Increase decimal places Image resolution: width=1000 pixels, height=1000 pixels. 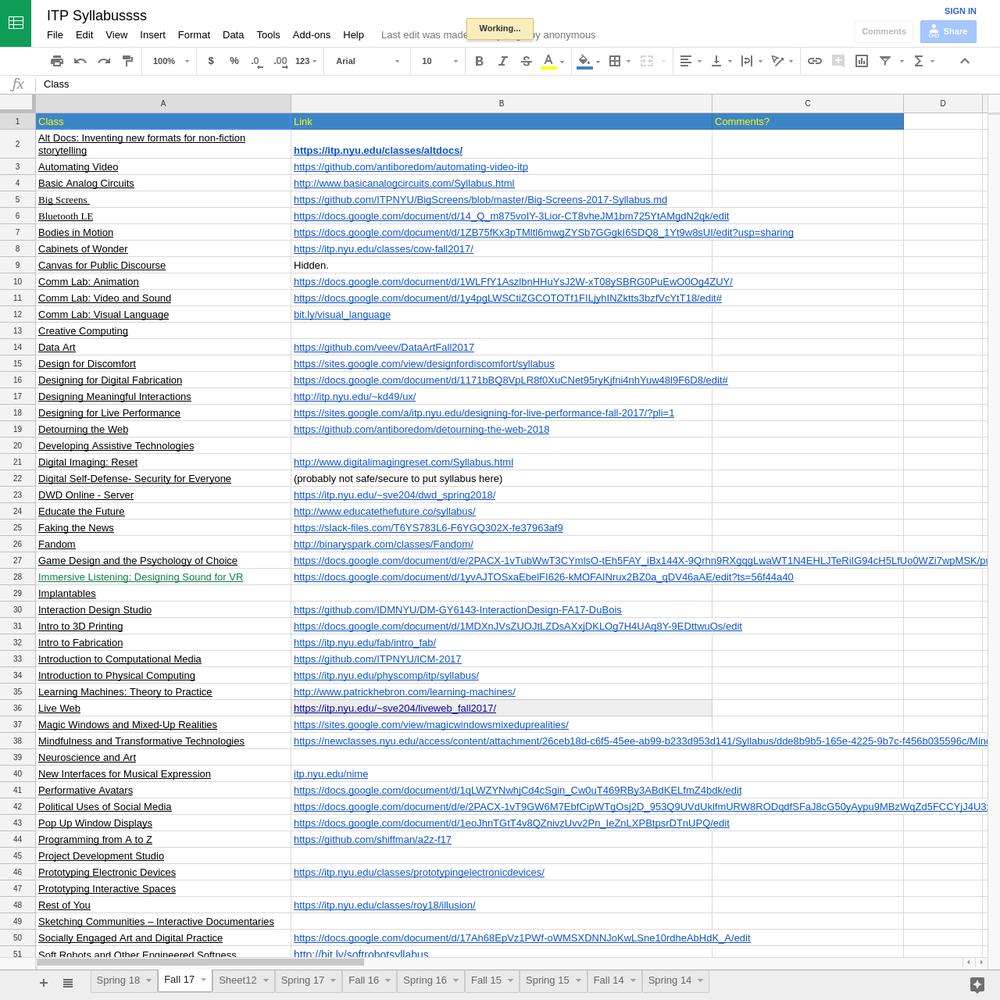point(280,61)
